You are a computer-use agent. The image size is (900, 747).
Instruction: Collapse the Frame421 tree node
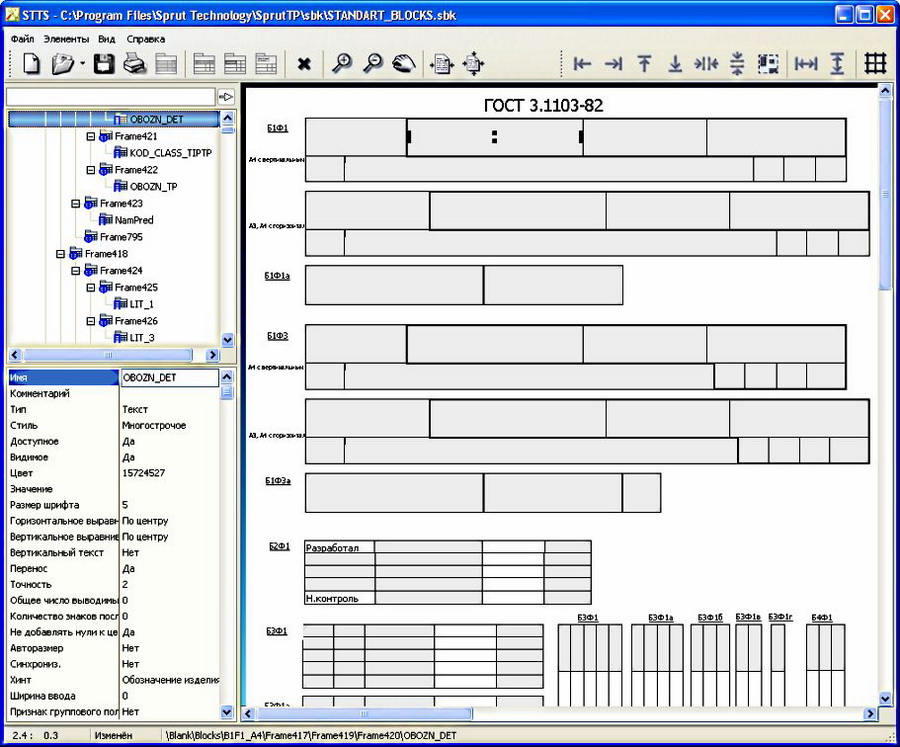[x=91, y=136]
